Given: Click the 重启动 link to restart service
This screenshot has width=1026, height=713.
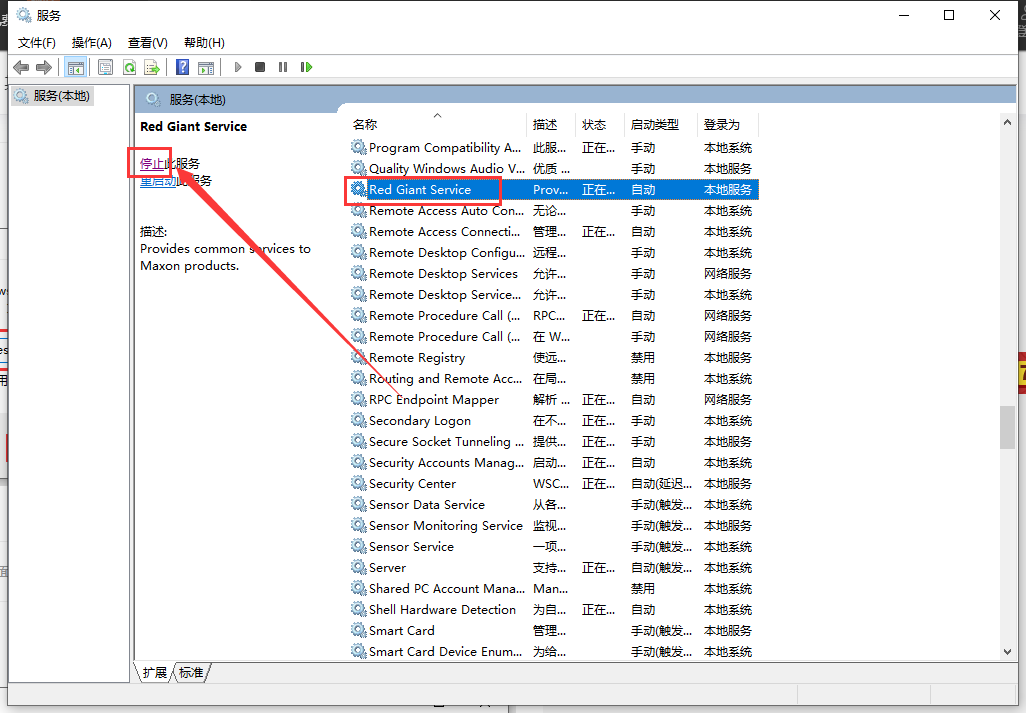Looking at the screenshot, I should [158, 181].
